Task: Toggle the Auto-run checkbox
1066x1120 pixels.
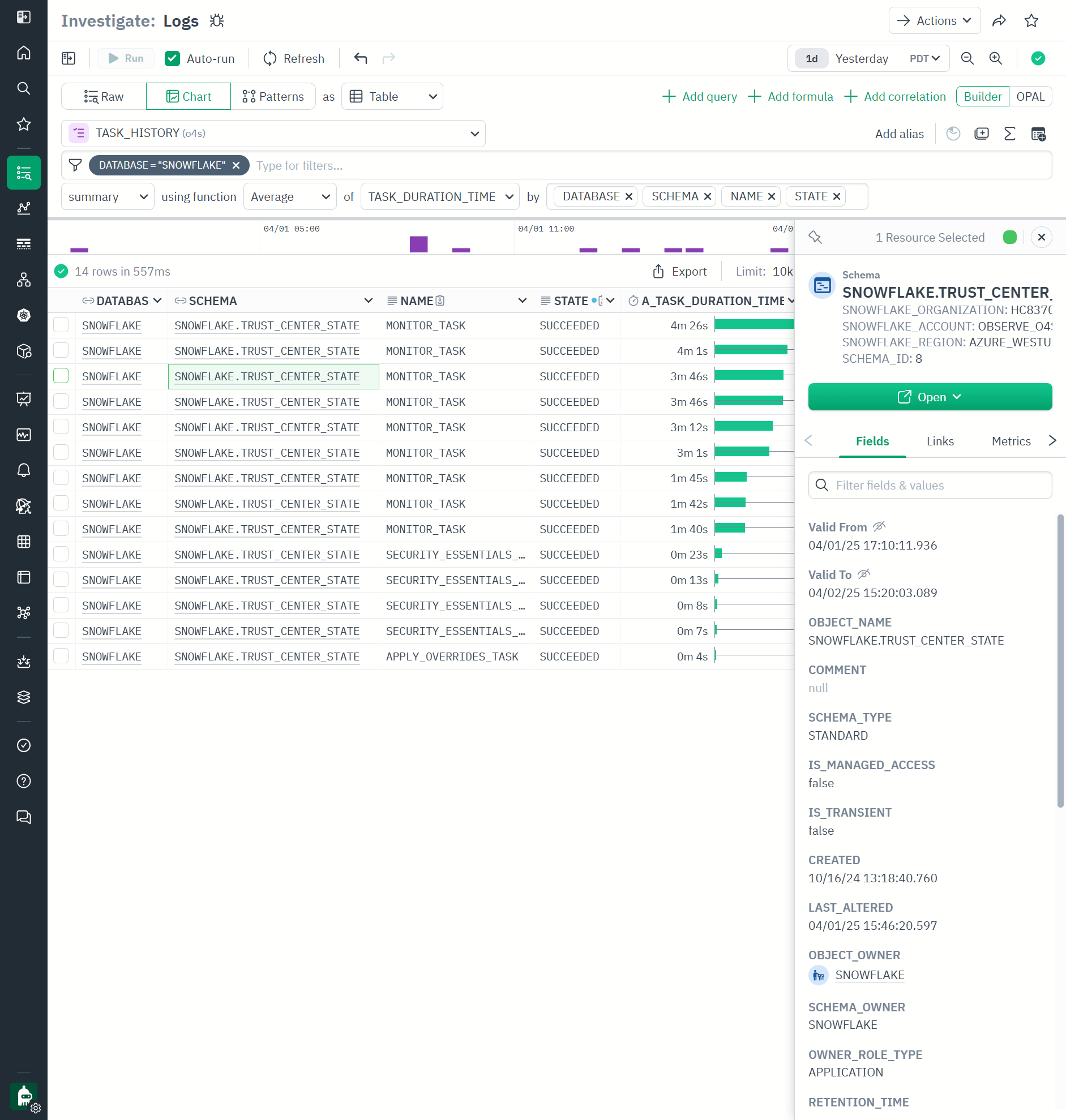Action: (172, 58)
